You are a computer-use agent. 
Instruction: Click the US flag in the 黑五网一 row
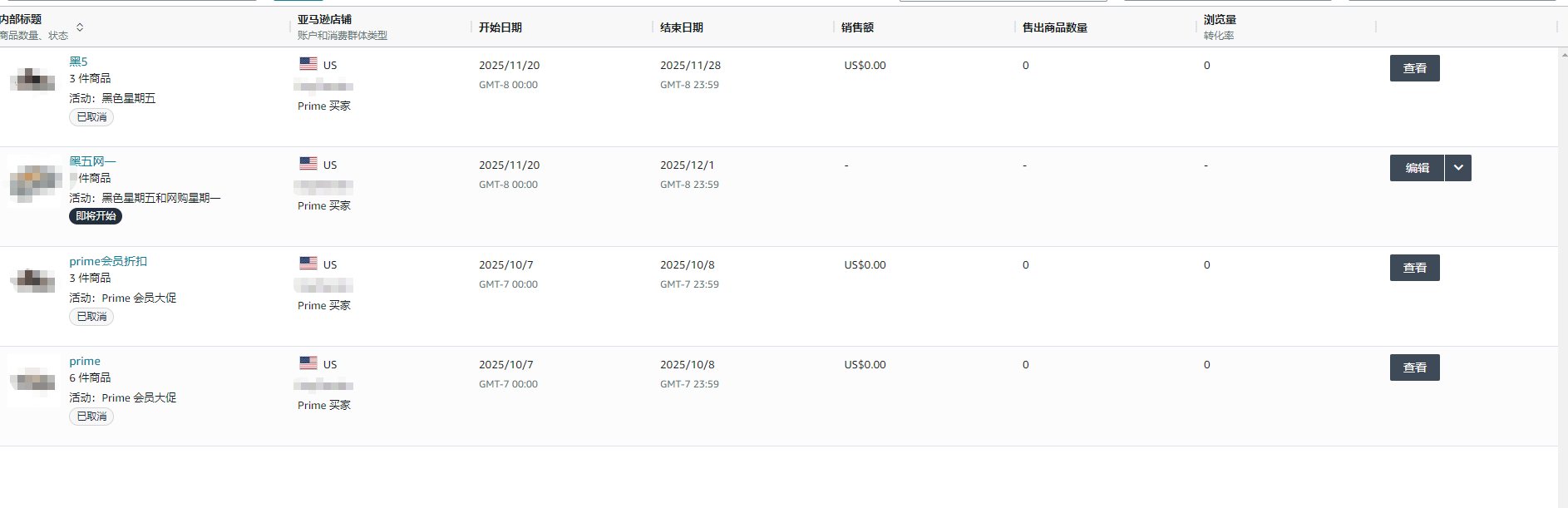pyautogui.click(x=308, y=164)
